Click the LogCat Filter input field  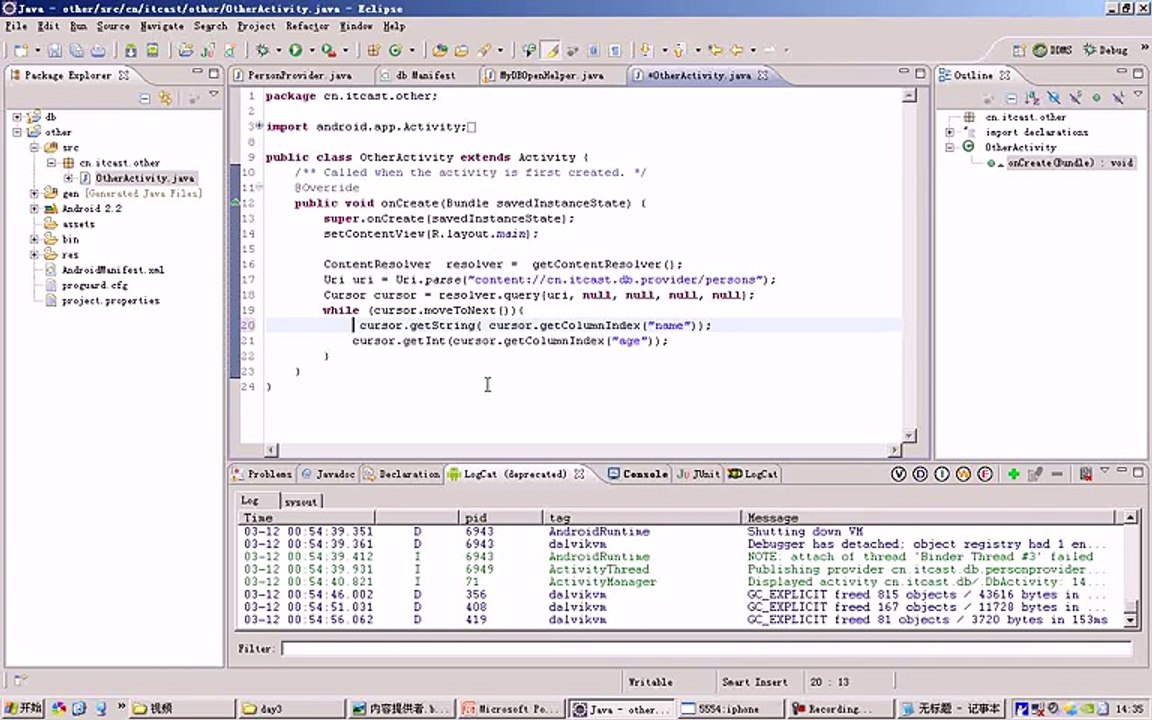pos(707,649)
